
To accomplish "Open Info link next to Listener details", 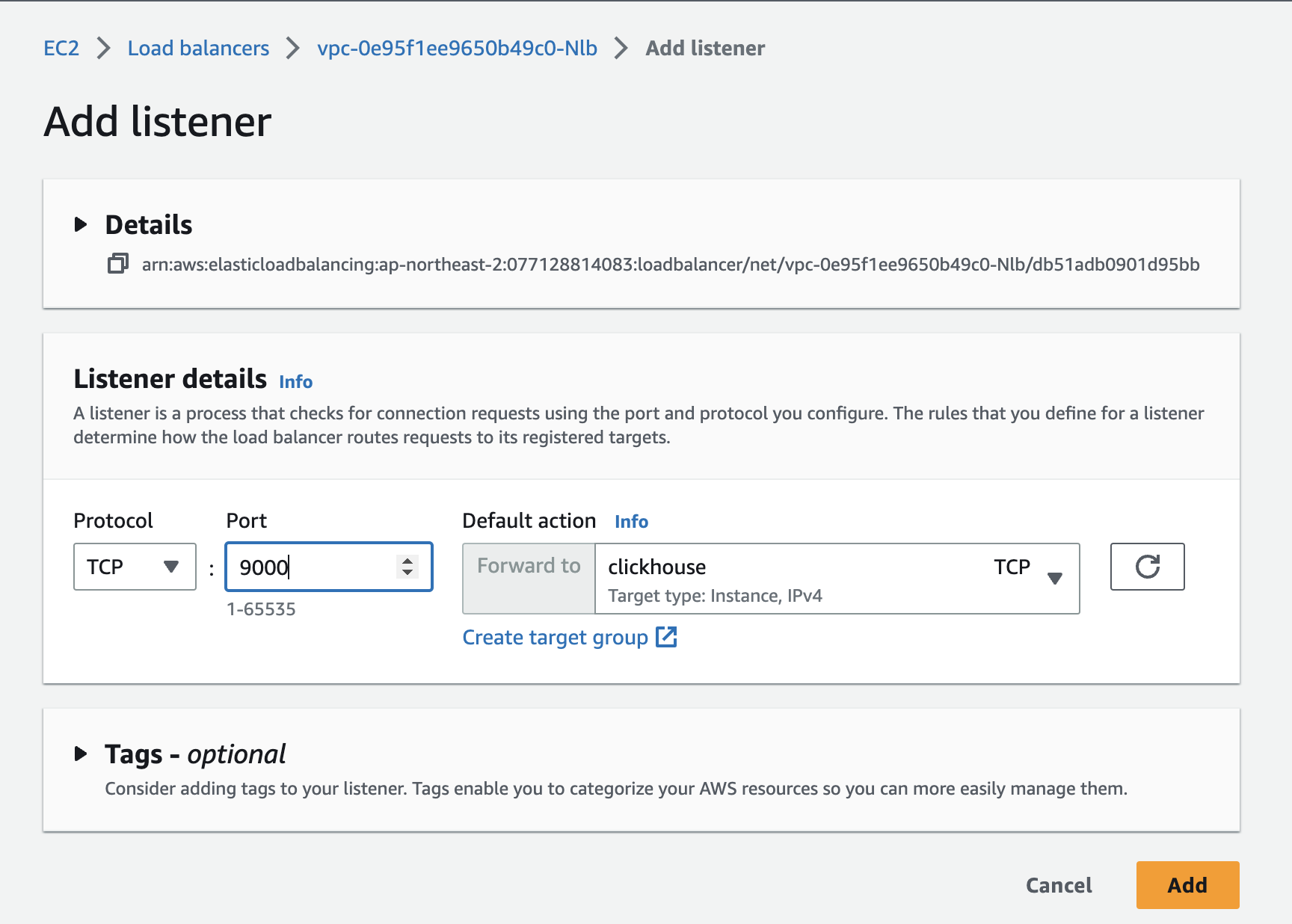I will 295,382.
